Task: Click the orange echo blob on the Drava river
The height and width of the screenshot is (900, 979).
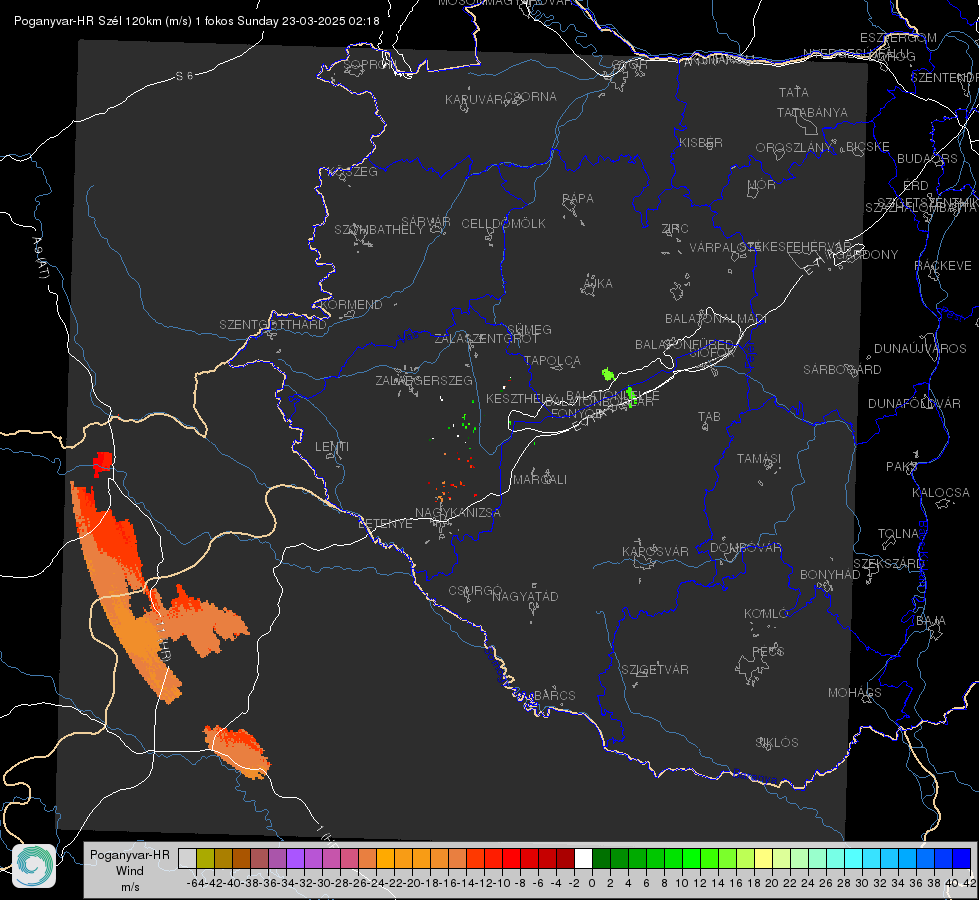Action: click(237, 751)
